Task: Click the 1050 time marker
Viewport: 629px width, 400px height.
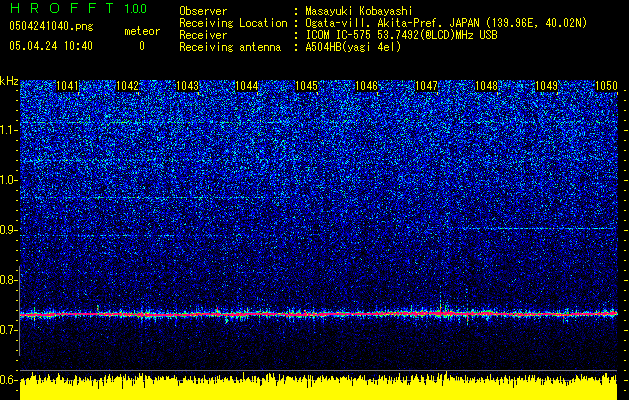Action: [x=606, y=86]
